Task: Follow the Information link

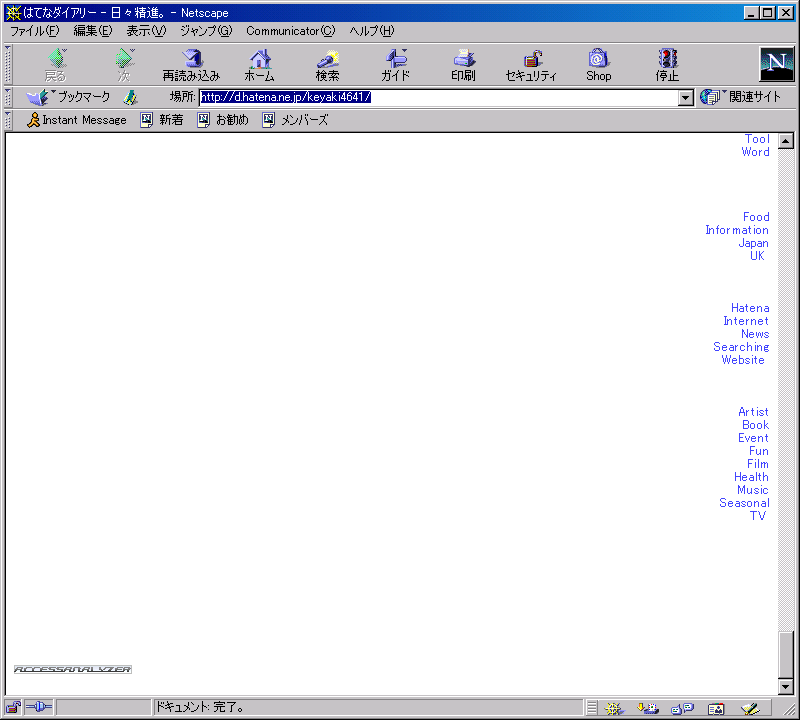Action: coord(737,230)
